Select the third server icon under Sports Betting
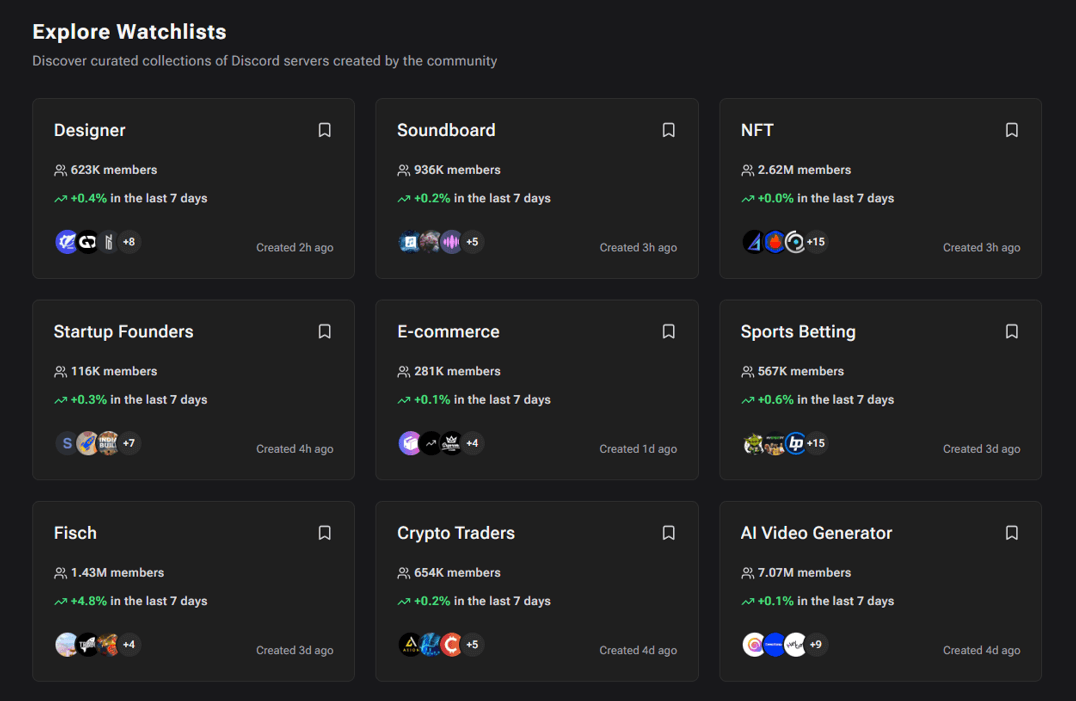 point(795,443)
